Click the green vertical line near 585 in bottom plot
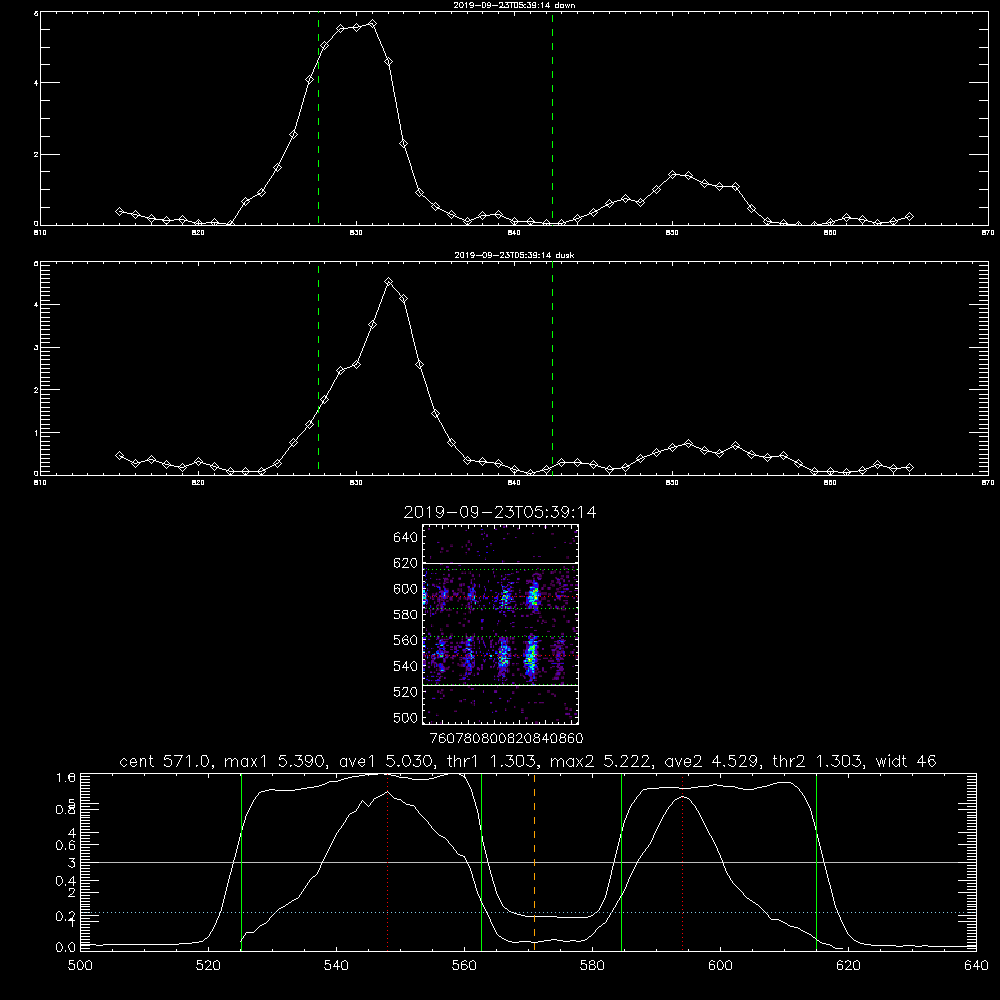Viewport: 1000px width, 1000px height. (x=622, y=862)
